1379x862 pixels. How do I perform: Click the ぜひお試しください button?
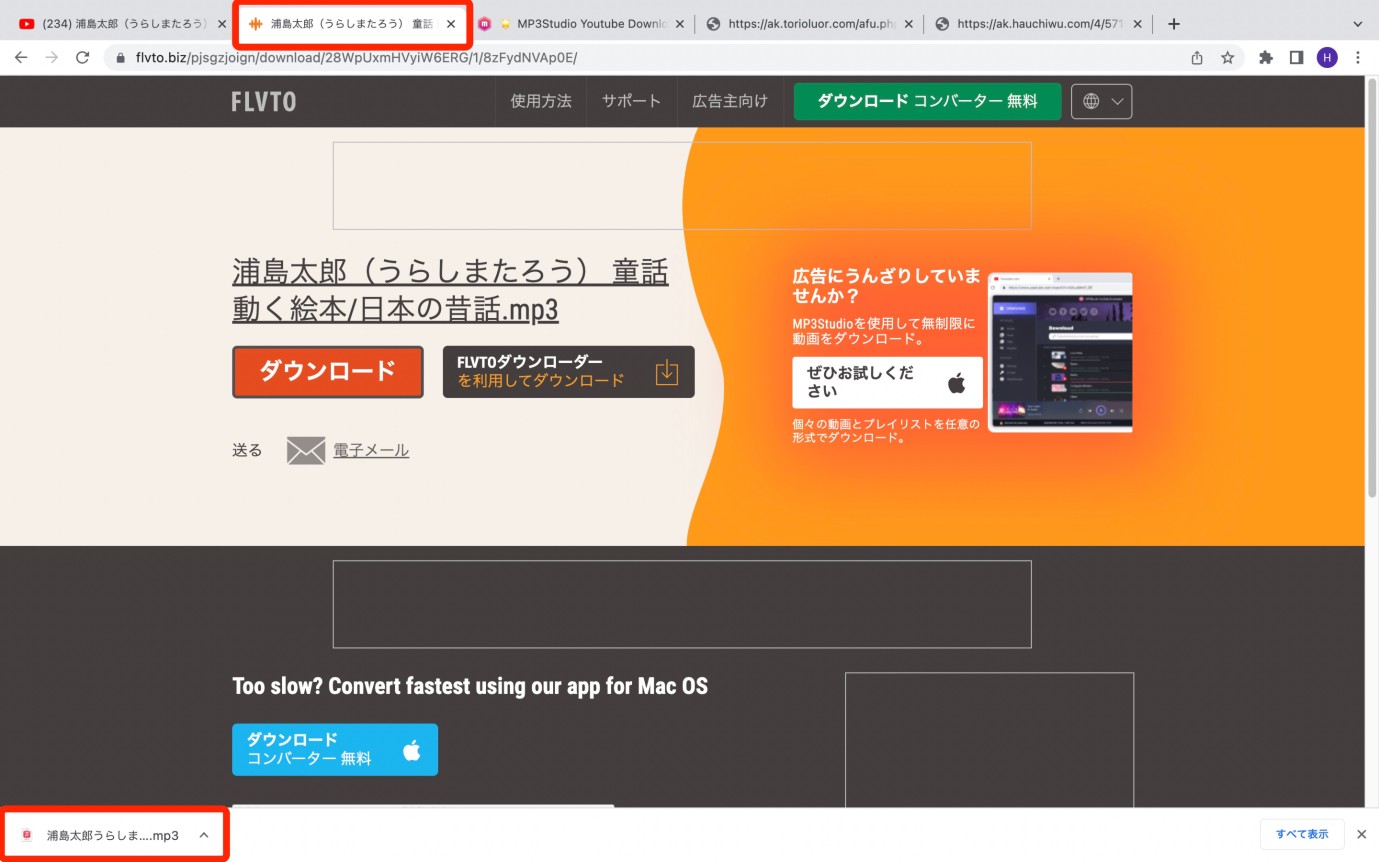[x=887, y=382]
